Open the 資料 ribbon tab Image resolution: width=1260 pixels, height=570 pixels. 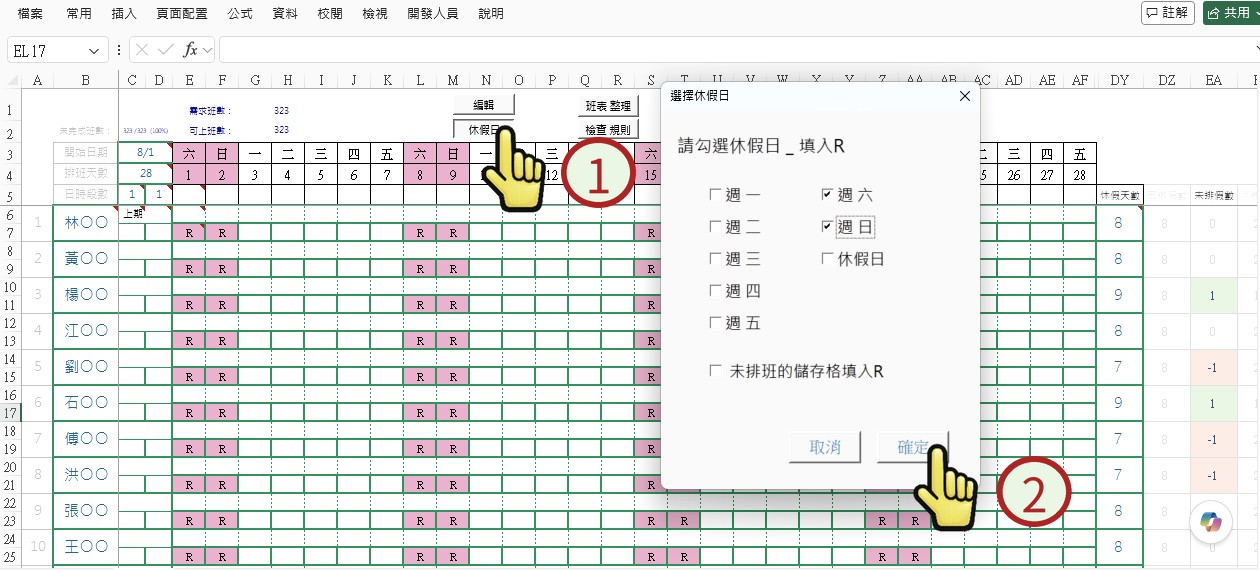tap(286, 14)
